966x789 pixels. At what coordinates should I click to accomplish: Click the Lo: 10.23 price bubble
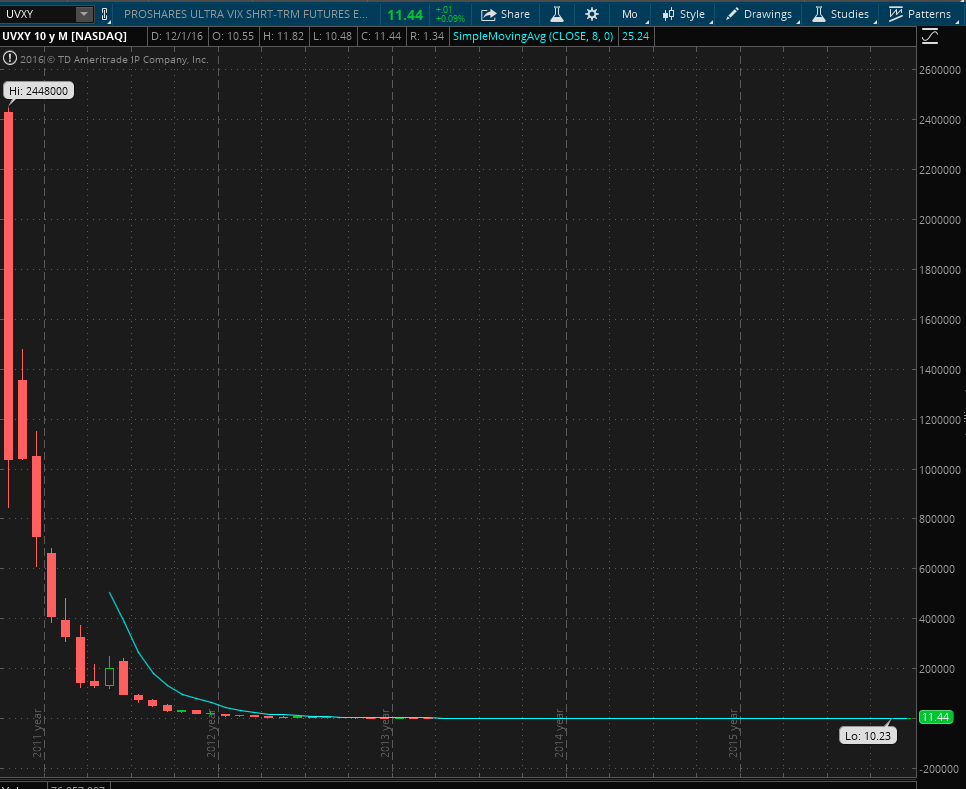[867, 735]
